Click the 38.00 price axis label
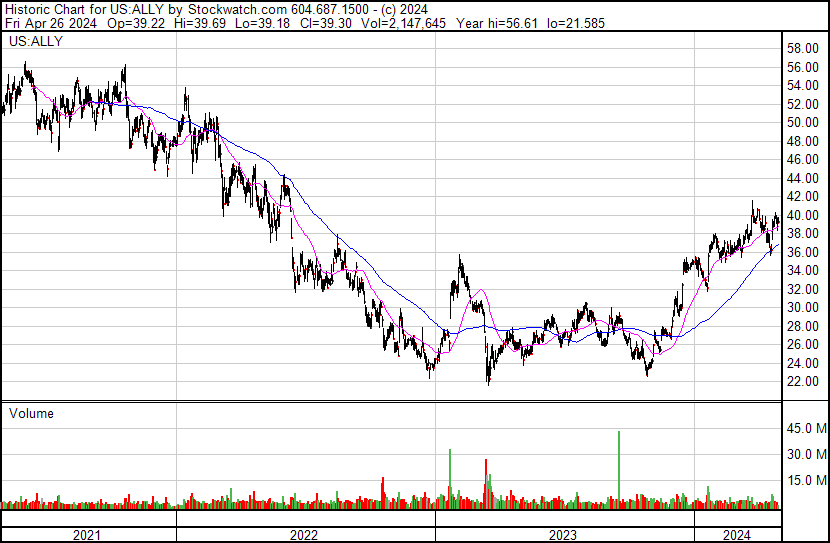 tap(802, 234)
